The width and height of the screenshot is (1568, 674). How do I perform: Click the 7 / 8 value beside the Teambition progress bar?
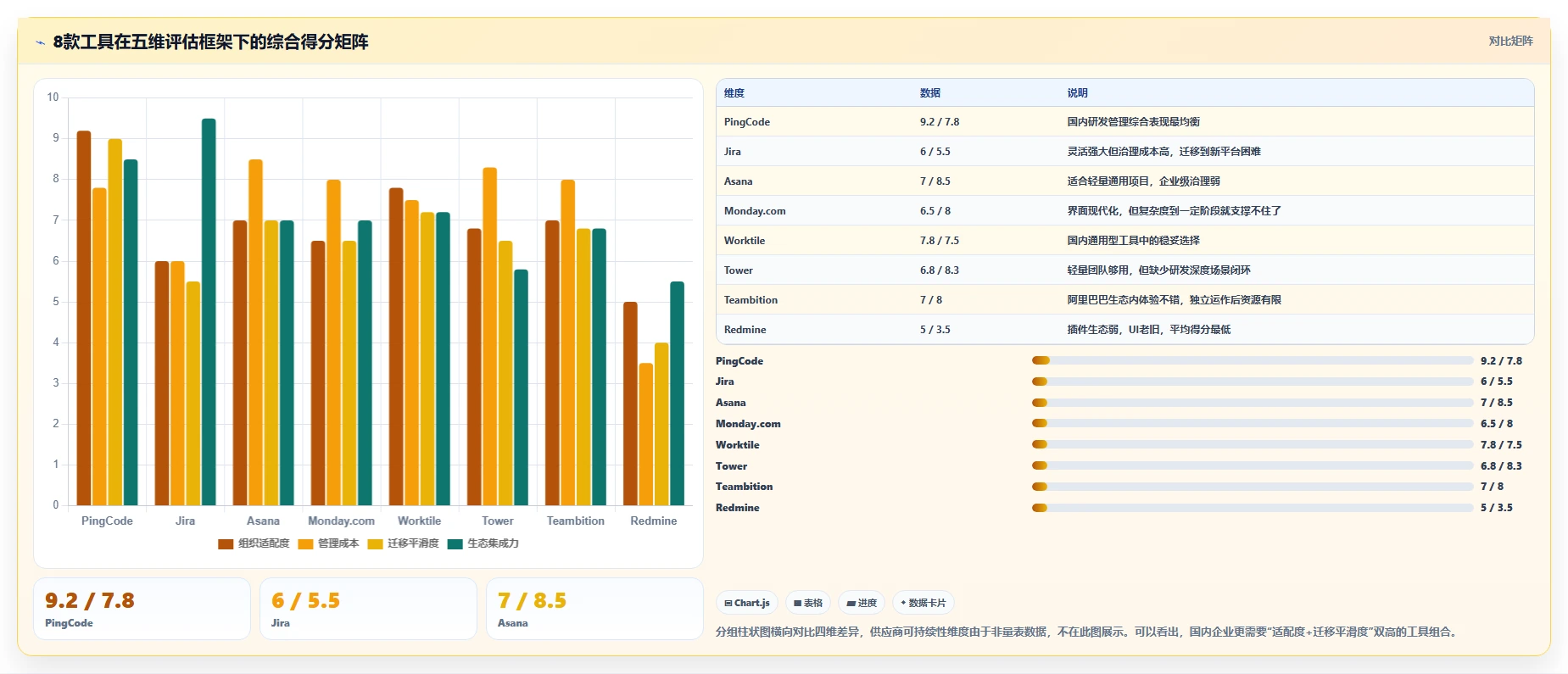coord(1492,487)
